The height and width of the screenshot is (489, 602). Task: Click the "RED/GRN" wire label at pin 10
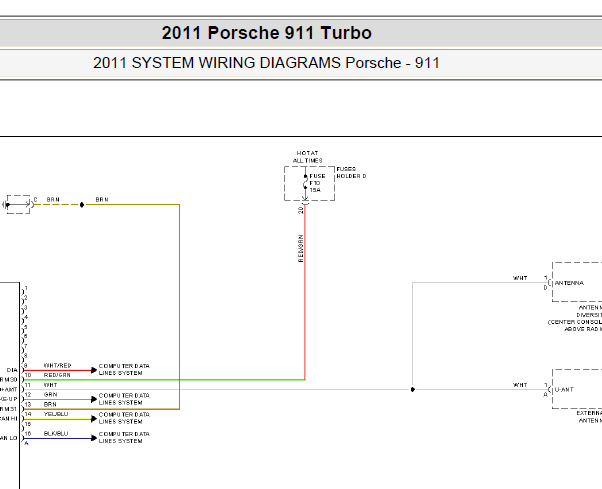point(57,375)
